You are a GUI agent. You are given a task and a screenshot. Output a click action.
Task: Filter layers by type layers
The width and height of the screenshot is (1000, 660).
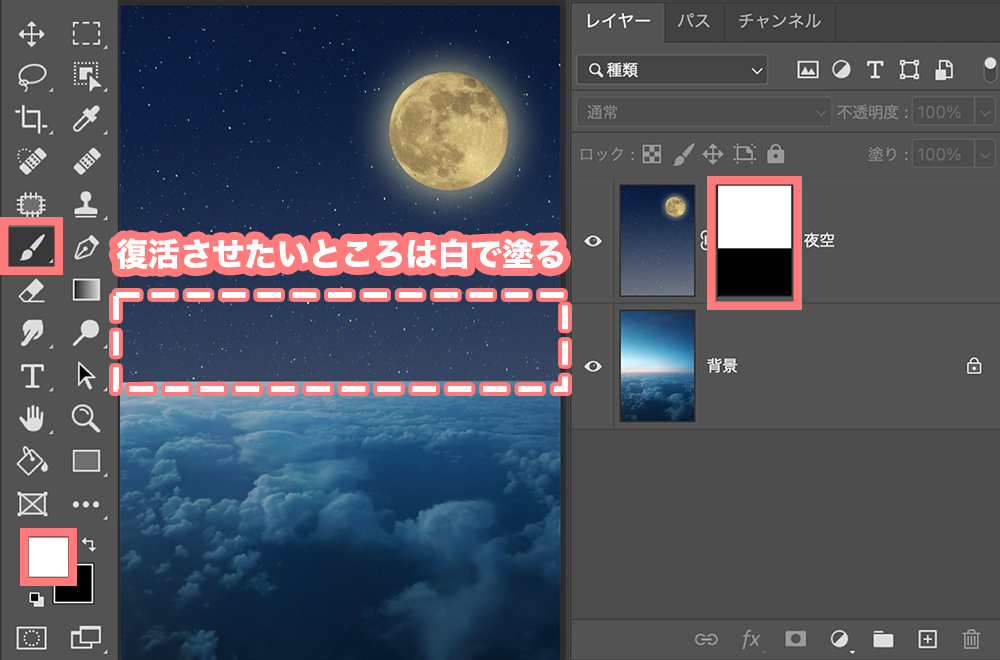point(875,70)
